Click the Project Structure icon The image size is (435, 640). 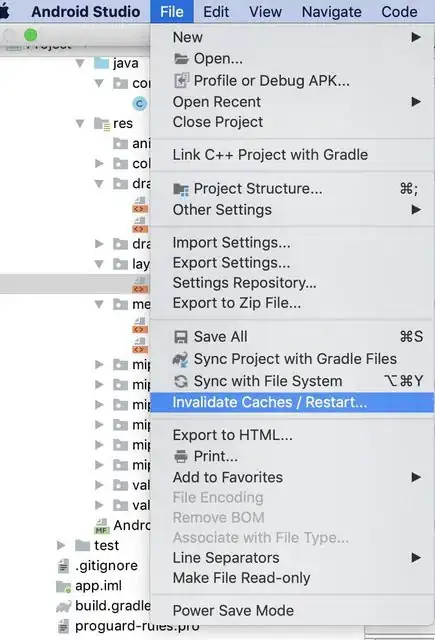181,189
